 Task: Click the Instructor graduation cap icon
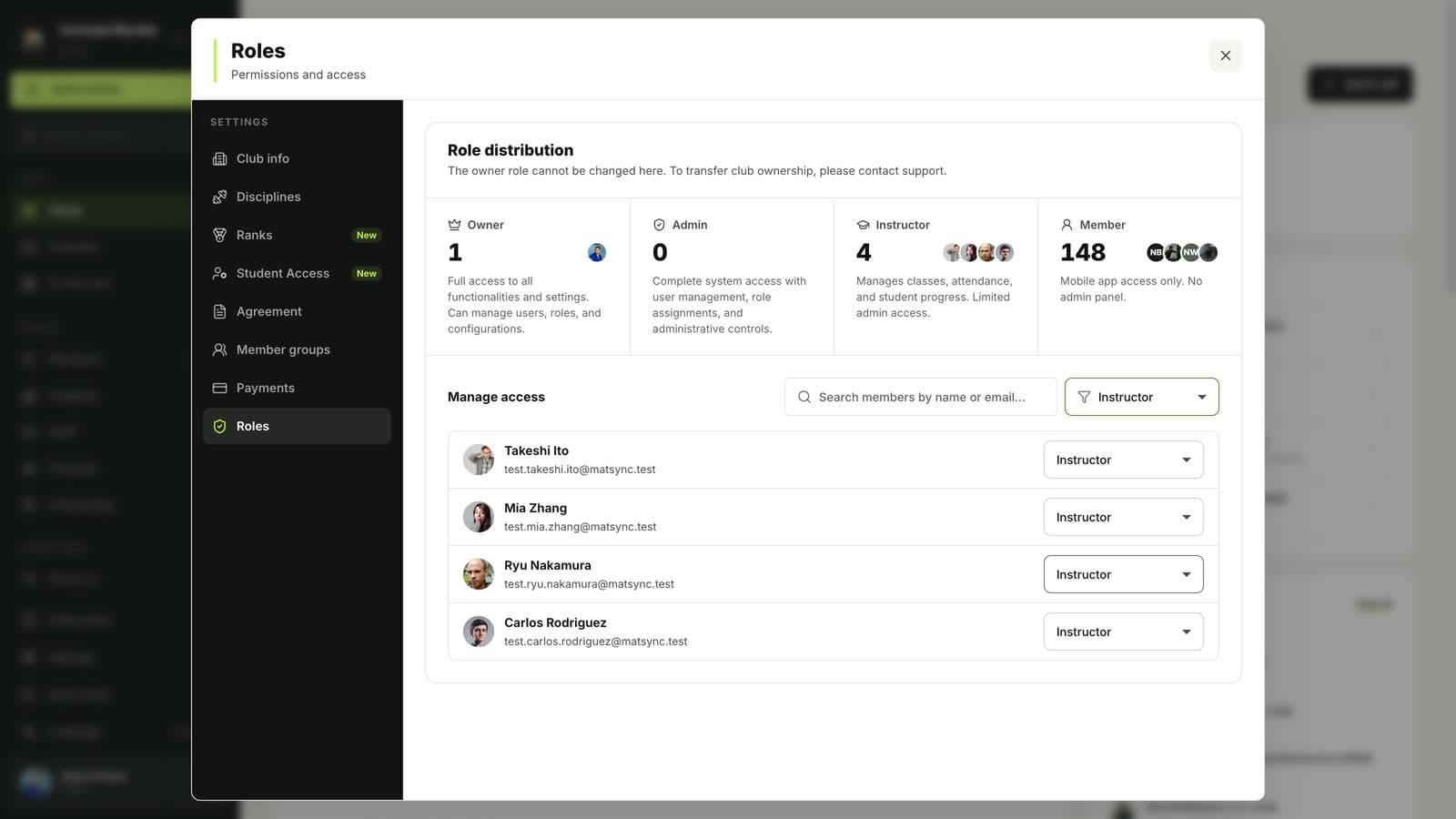point(863,225)
